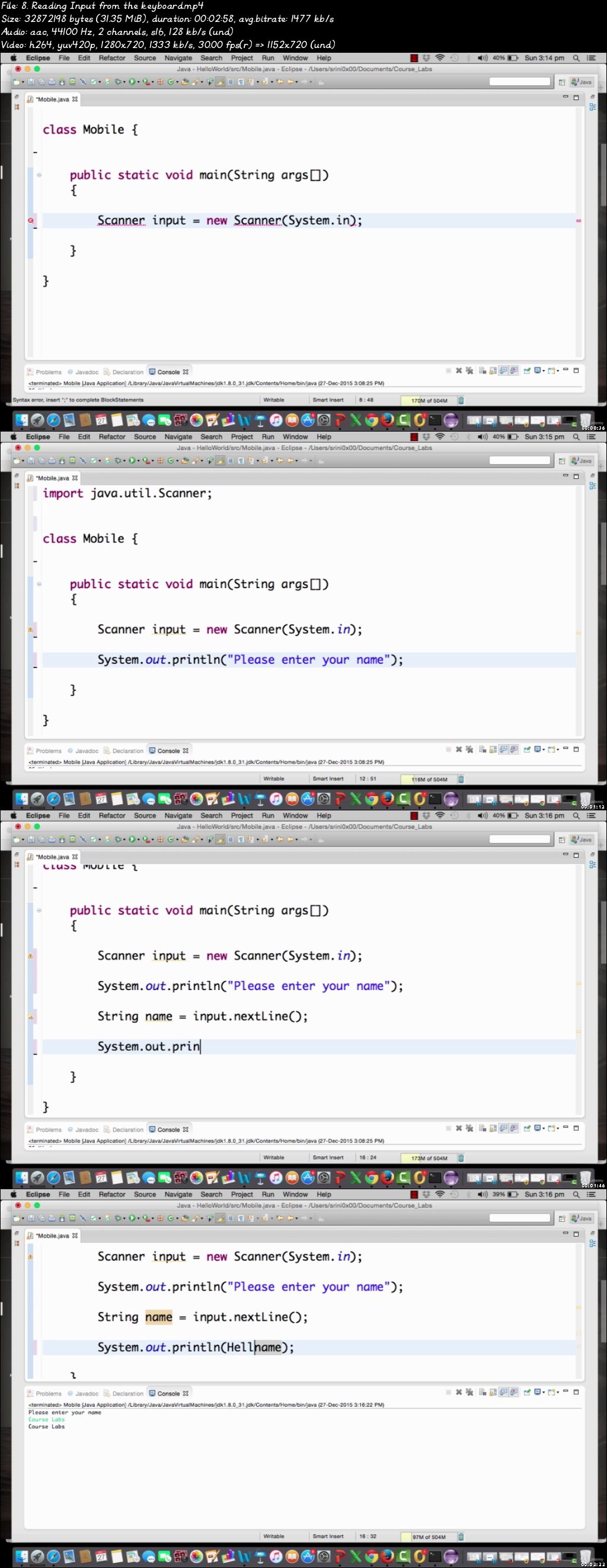Clear Console icon in first frame
607x1568 pixels.
(483, 370)
